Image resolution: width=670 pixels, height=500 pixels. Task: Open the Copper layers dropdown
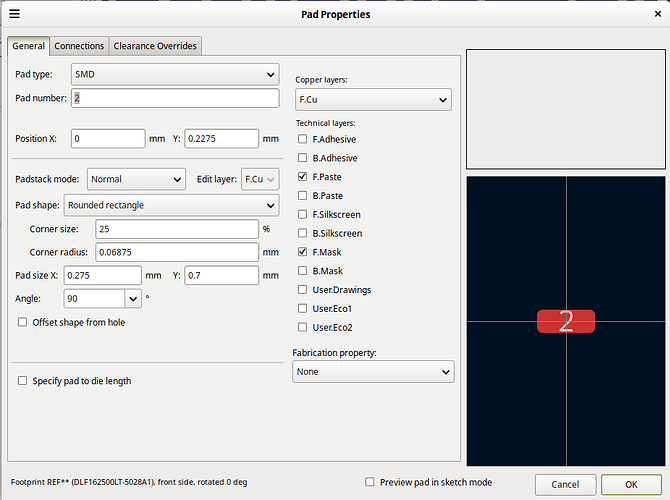click(373, 100)
